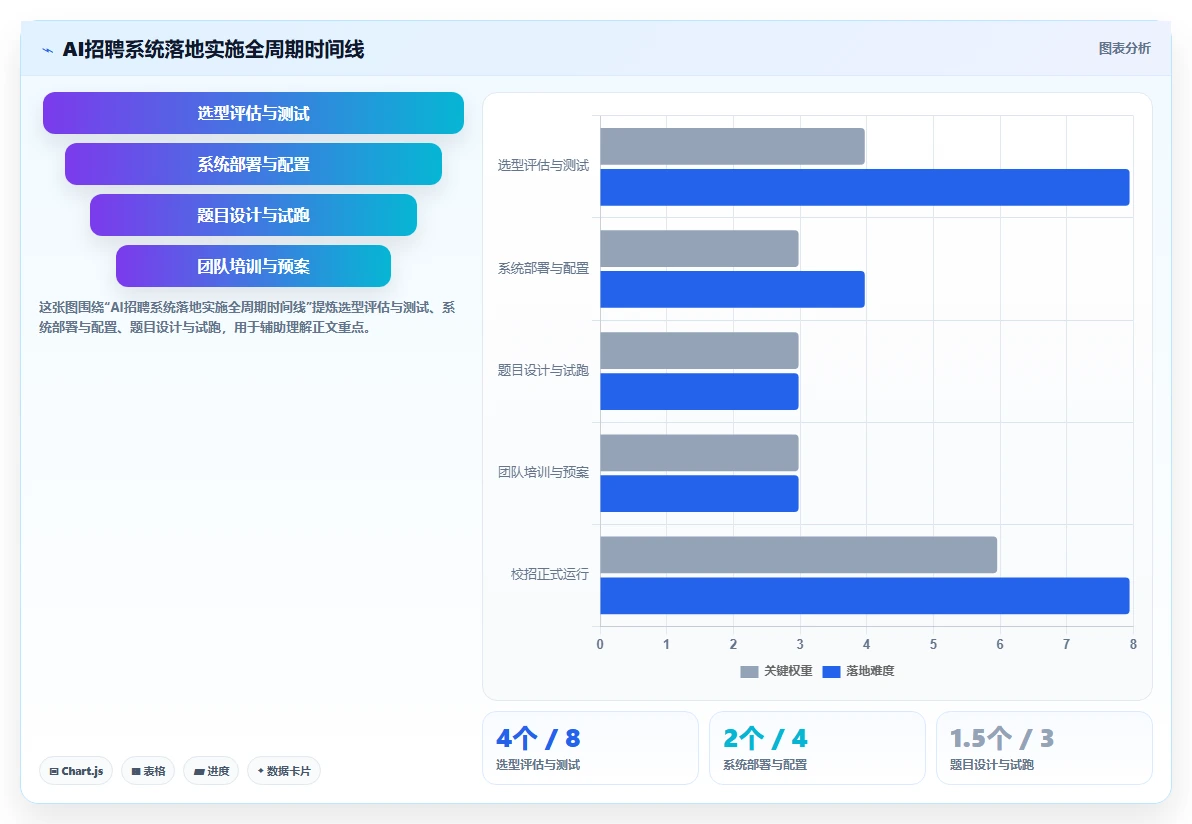Click the blue 落地难度 bar for 团队培训与预案
1192x824 pixels.
click(x=699, y=494)
